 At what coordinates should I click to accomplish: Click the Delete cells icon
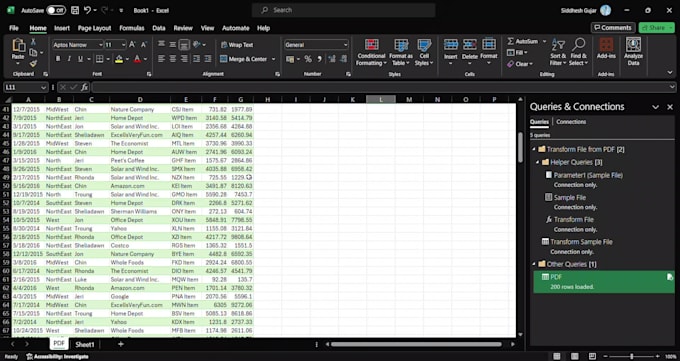[x=470, y=44]
